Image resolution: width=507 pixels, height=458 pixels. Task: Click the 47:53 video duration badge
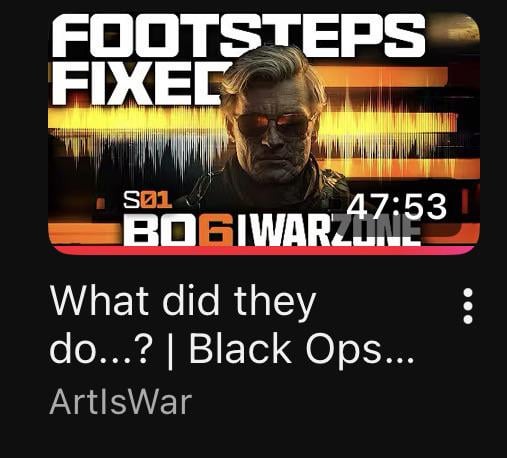pos(397,207)
